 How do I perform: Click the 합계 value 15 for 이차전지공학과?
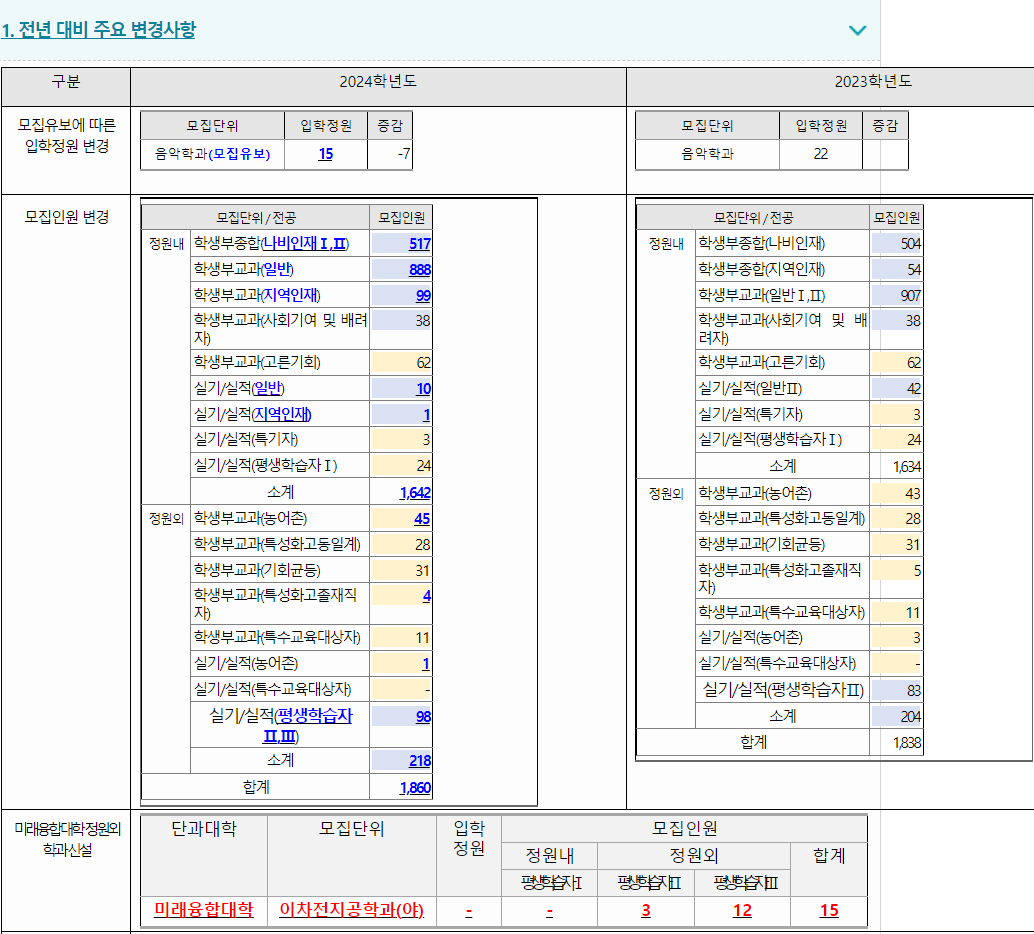click(x=829, y=910)
